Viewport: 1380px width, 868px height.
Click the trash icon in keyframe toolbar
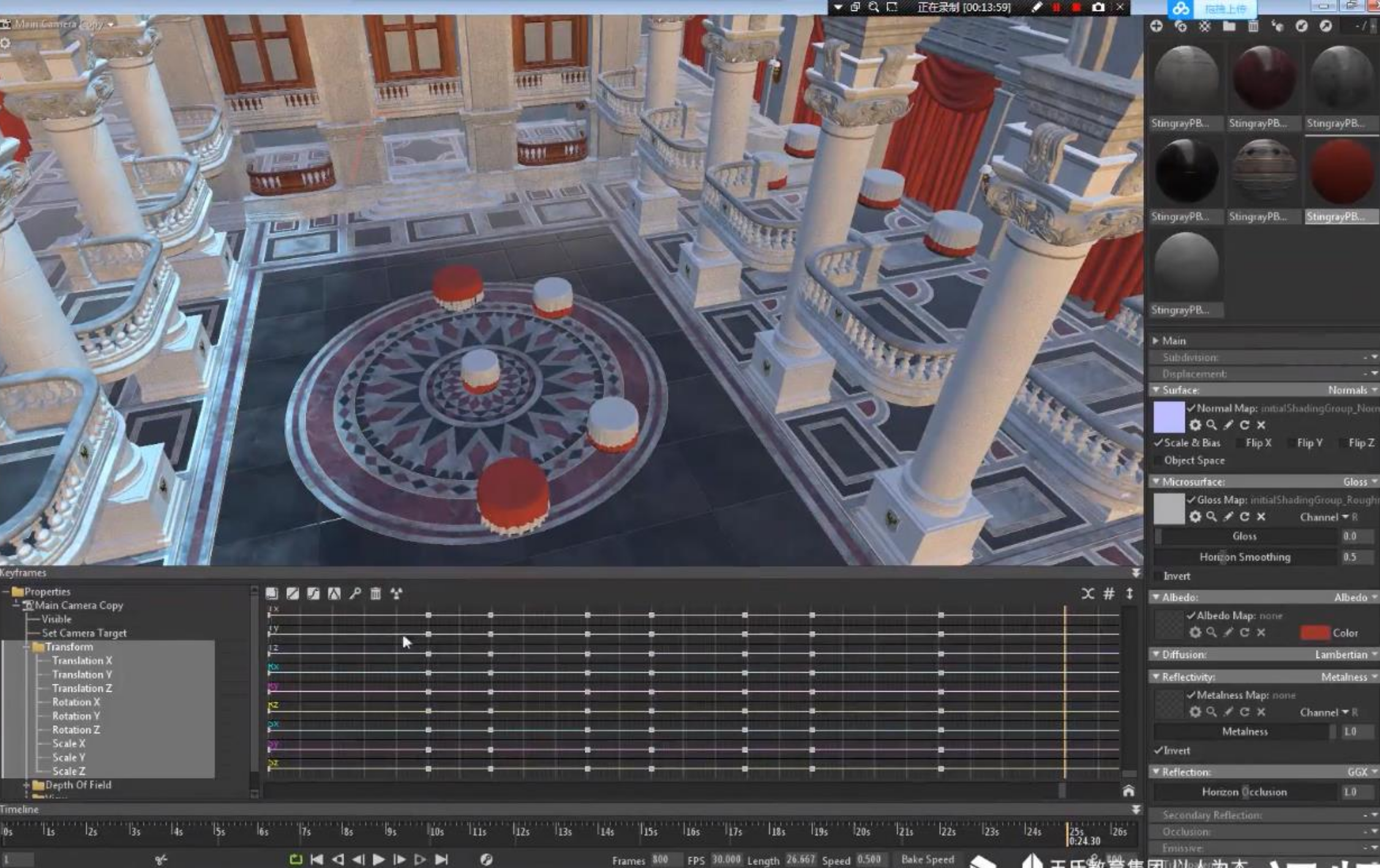(375, 593)
